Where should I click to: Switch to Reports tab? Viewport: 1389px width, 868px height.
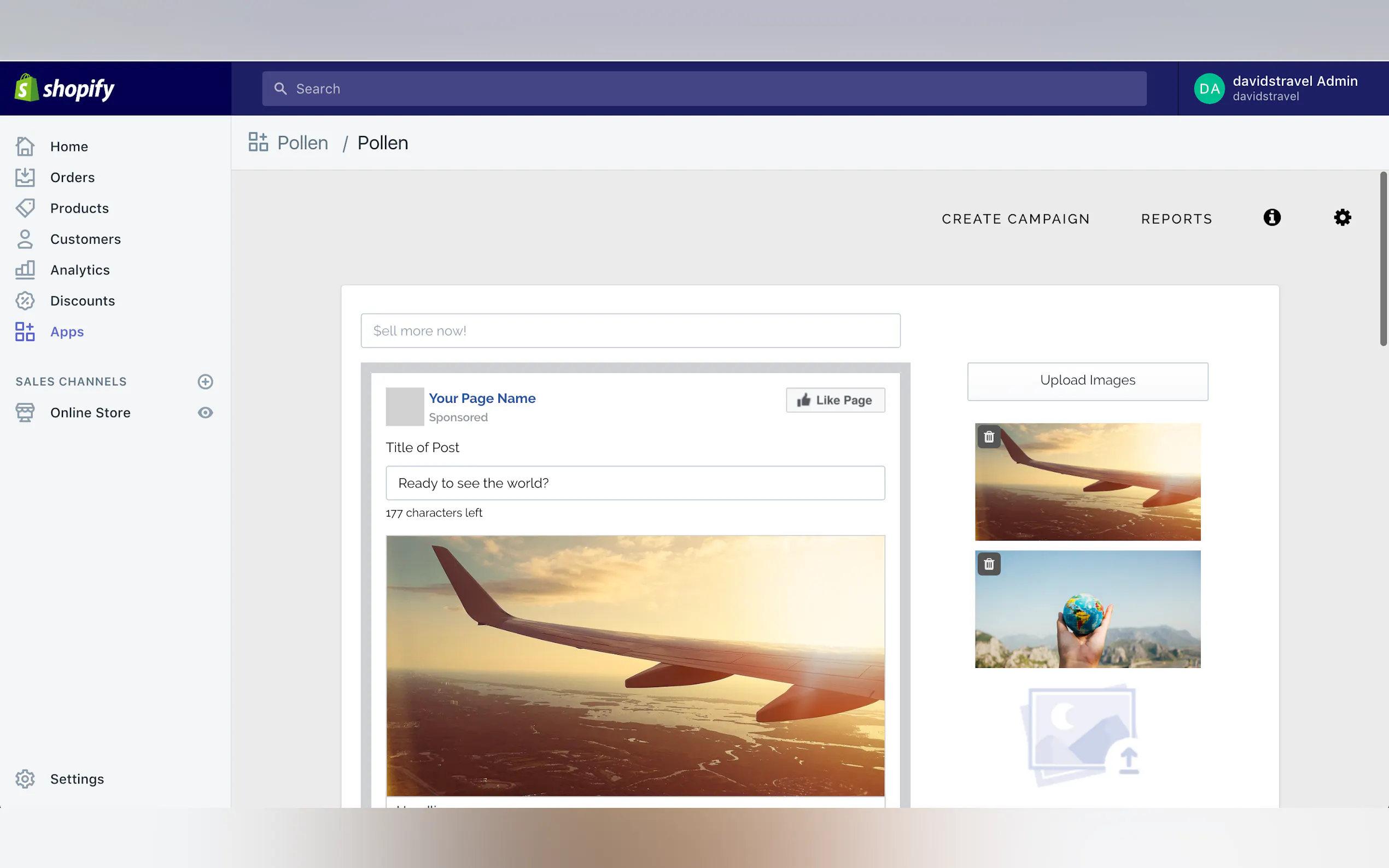point(1176,219)
